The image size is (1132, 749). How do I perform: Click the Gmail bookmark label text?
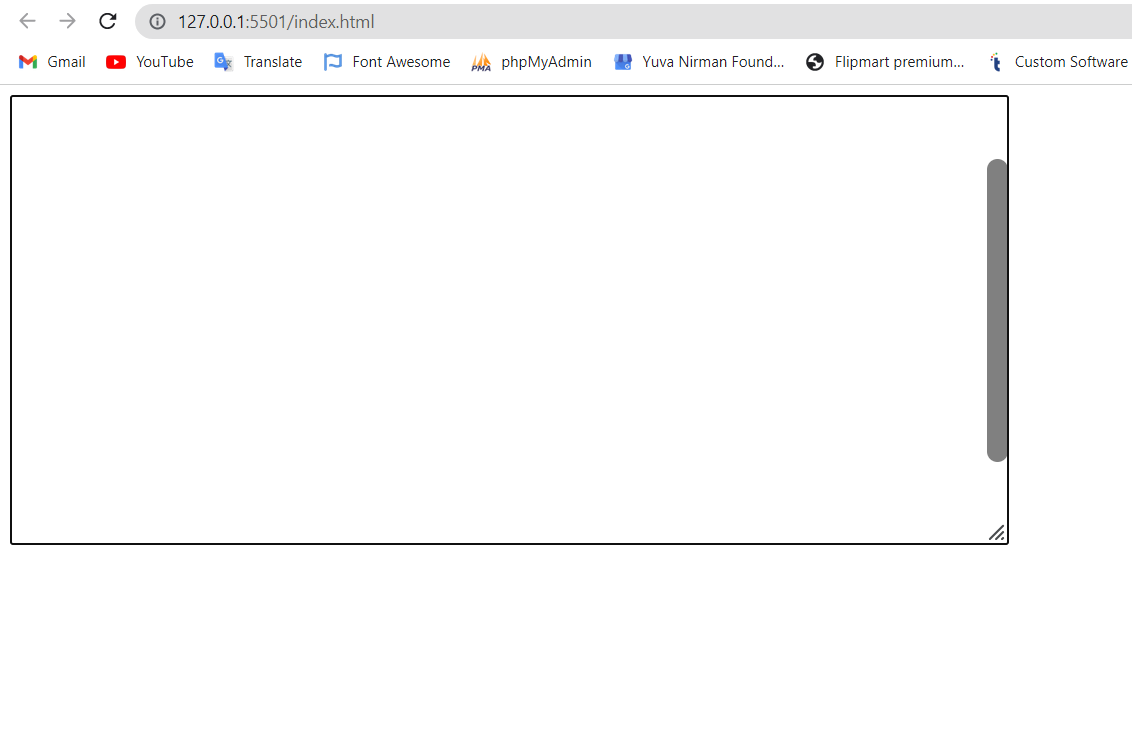[x=66, y=61]
